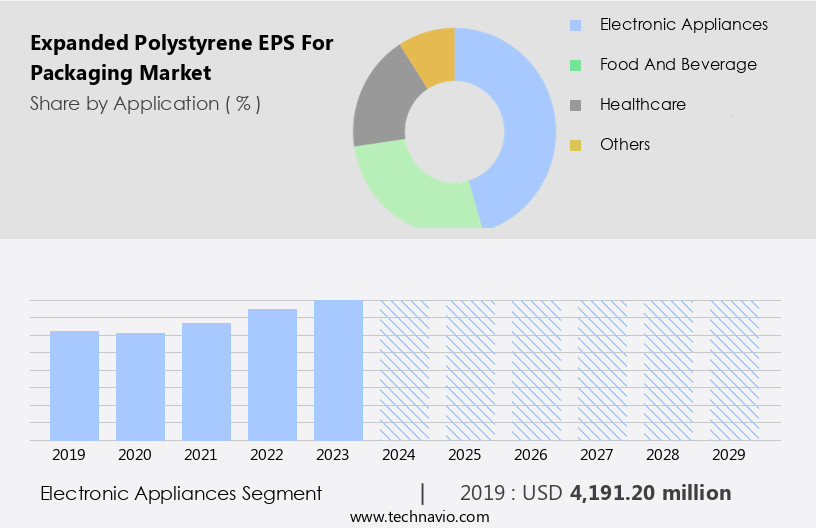The height and width of the screenshot is (528, 816).
Task: Click the yellow Others legend swatch
Action: point(575,145)
